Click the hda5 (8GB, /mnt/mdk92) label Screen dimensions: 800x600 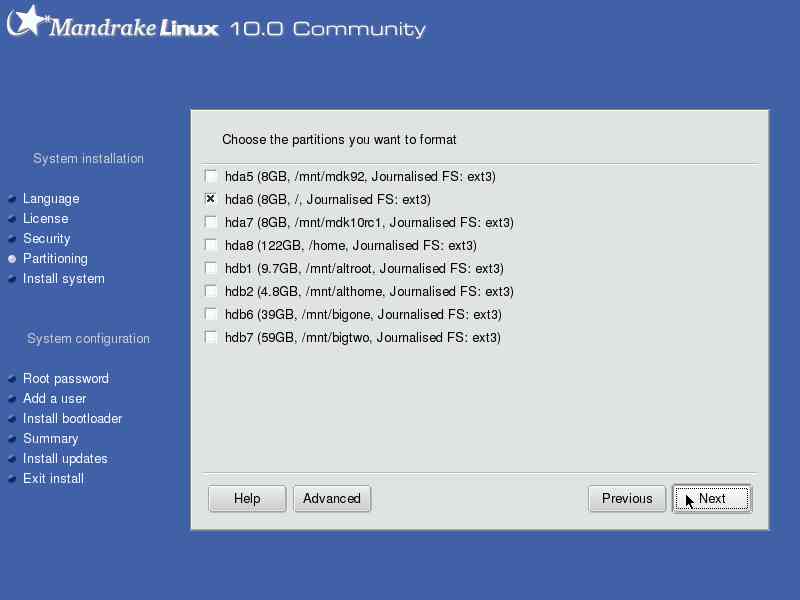(360, 177)
